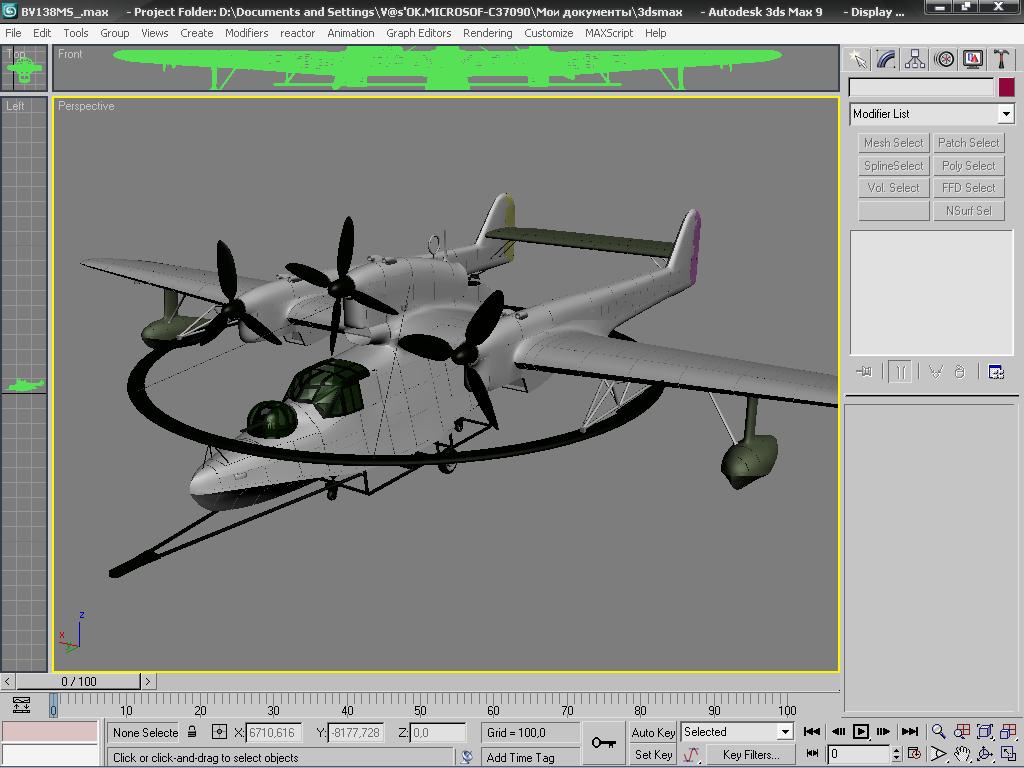Play the animation
The width and height of the screenshot is (1024, 768).
tap(861, 731)
